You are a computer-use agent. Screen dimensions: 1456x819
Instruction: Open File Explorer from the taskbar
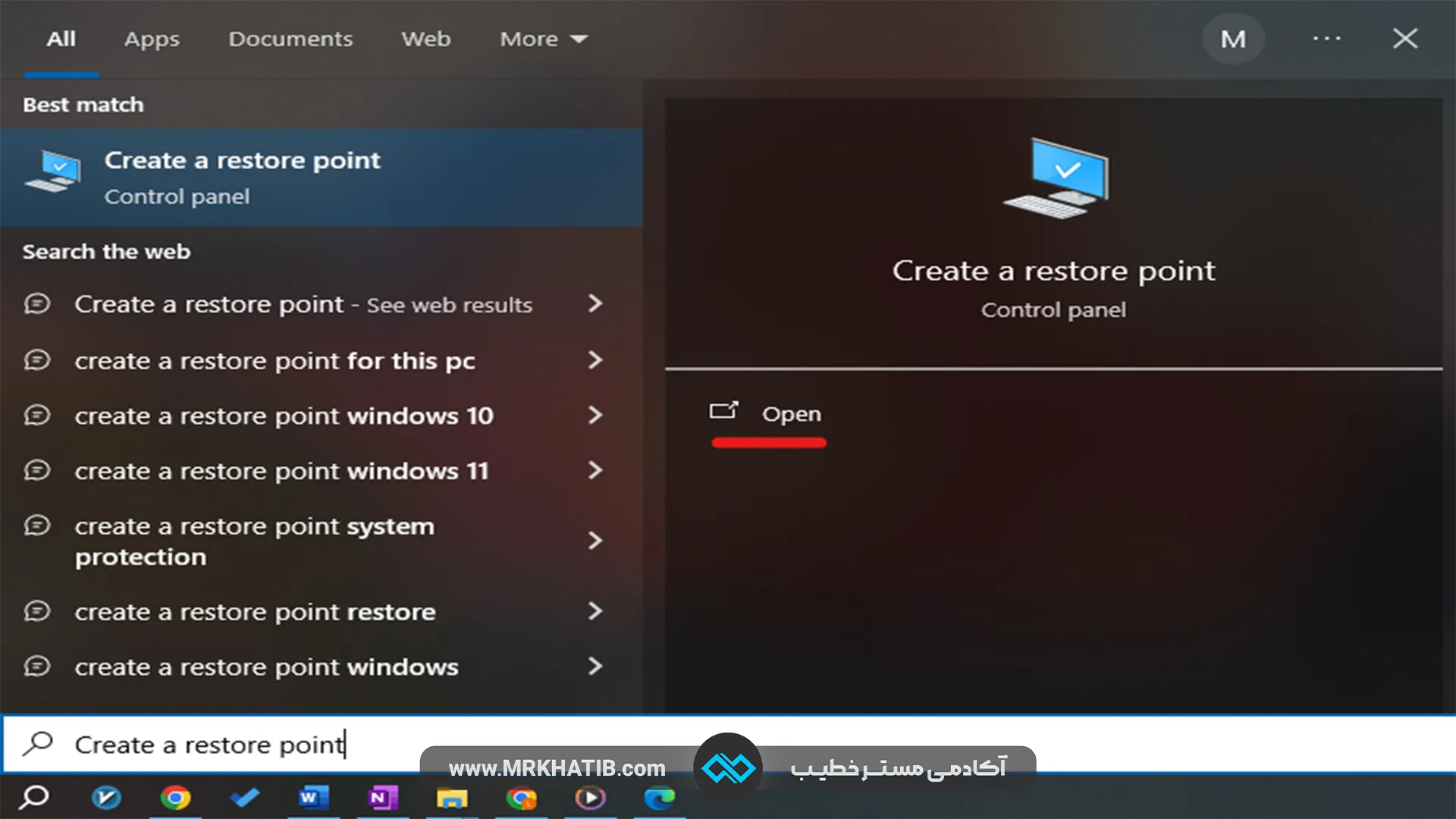pos(453,798)
